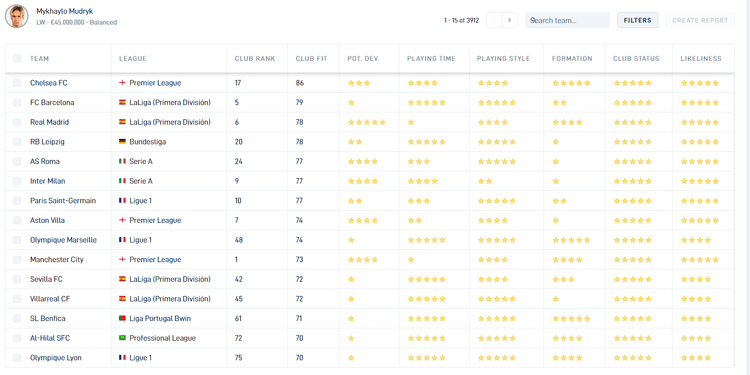Open the Sevilla FC team name
Screen dimensions: 750x375
point(46,279)
